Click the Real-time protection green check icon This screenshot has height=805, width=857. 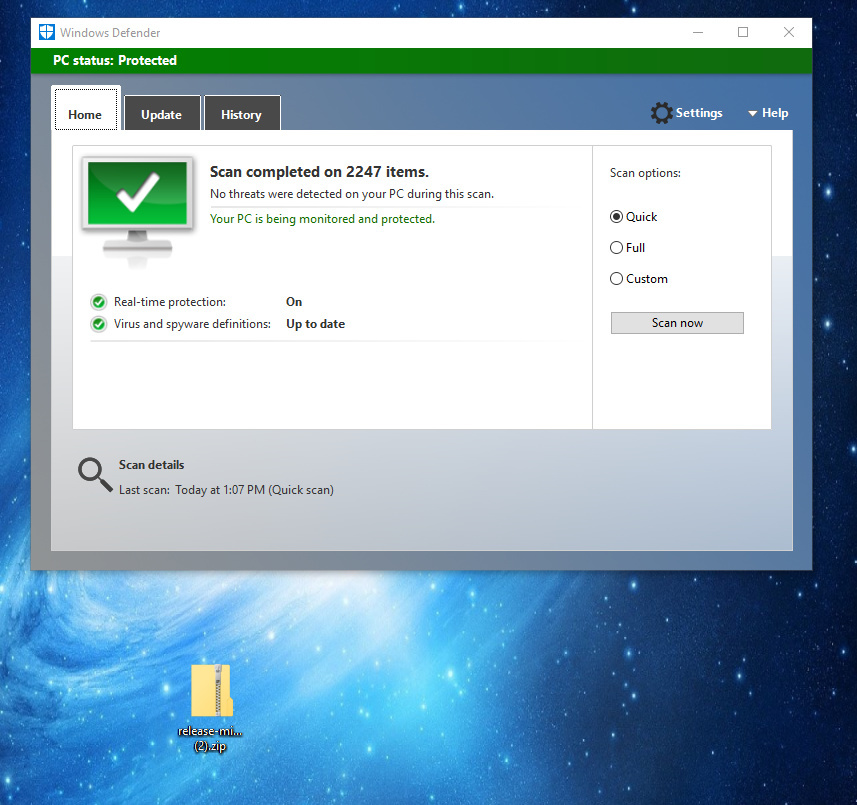click(x=98, y=302)
